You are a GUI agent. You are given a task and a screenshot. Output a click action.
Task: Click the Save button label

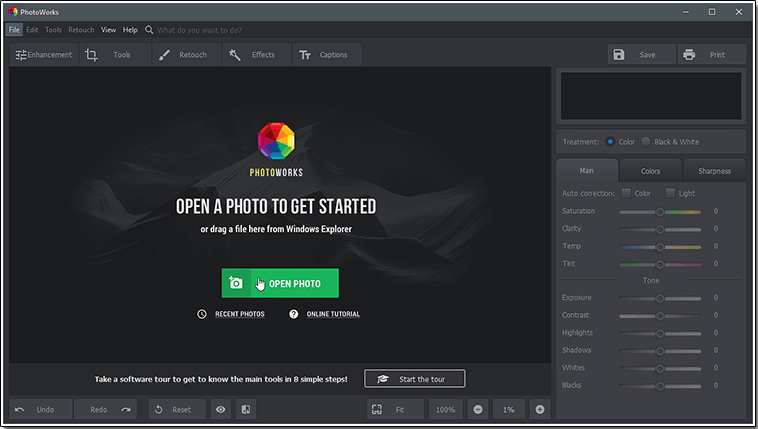coord(647,55)
